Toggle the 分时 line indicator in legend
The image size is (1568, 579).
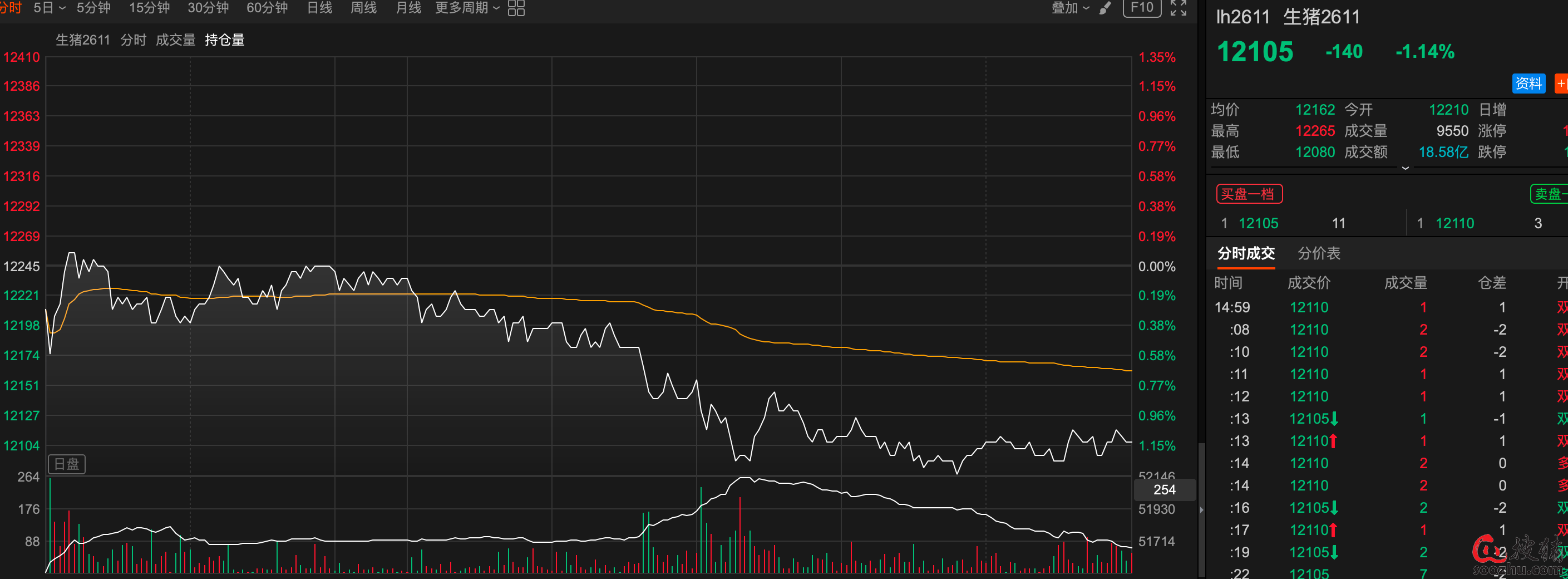(x=134, y=40)
